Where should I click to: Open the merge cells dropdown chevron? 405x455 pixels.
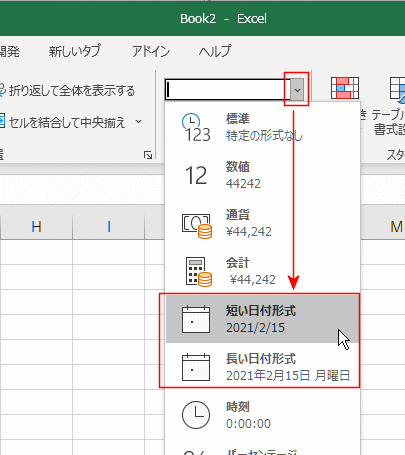139,122
